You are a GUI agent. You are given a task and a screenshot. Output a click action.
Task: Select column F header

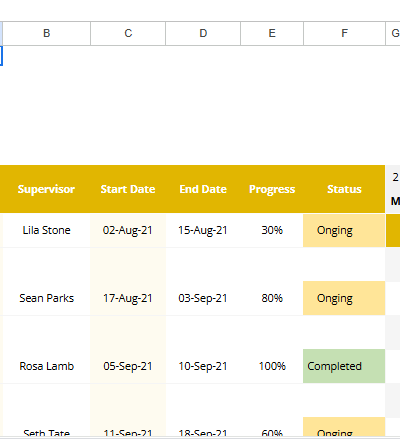pos(344,33)
